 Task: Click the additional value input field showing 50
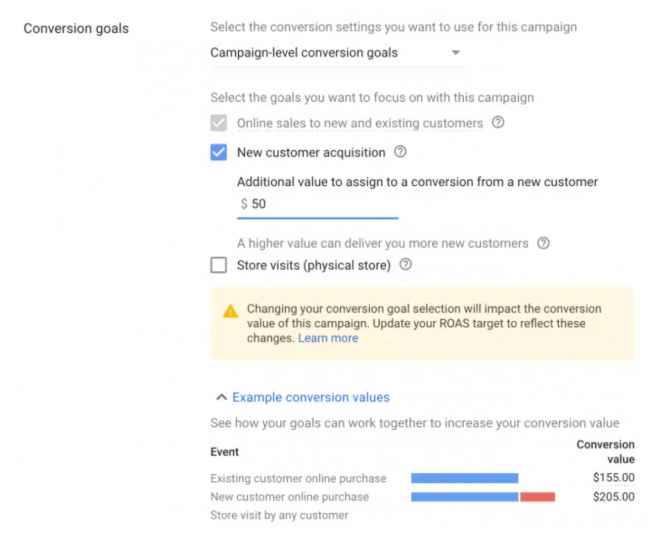pos(320,204)
